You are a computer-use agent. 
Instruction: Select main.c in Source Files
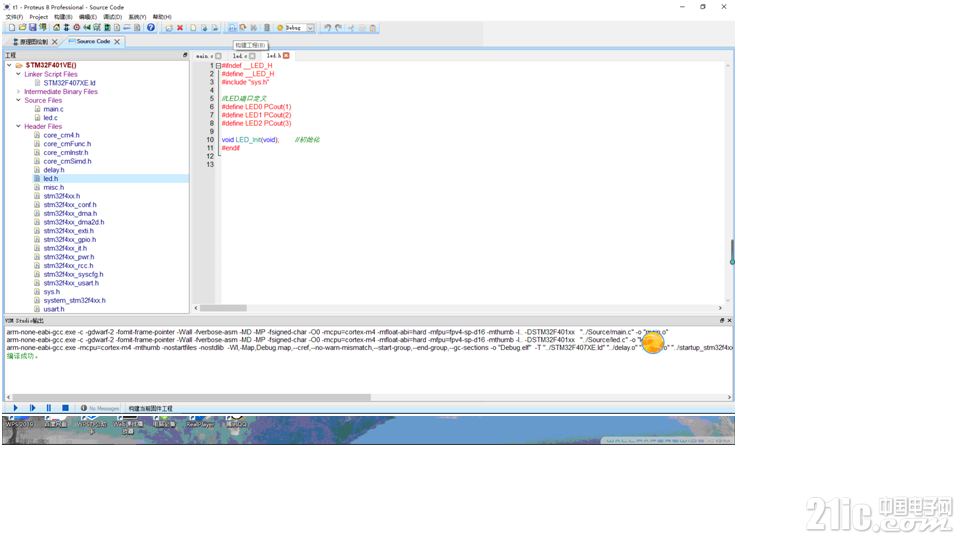point(53,109)
